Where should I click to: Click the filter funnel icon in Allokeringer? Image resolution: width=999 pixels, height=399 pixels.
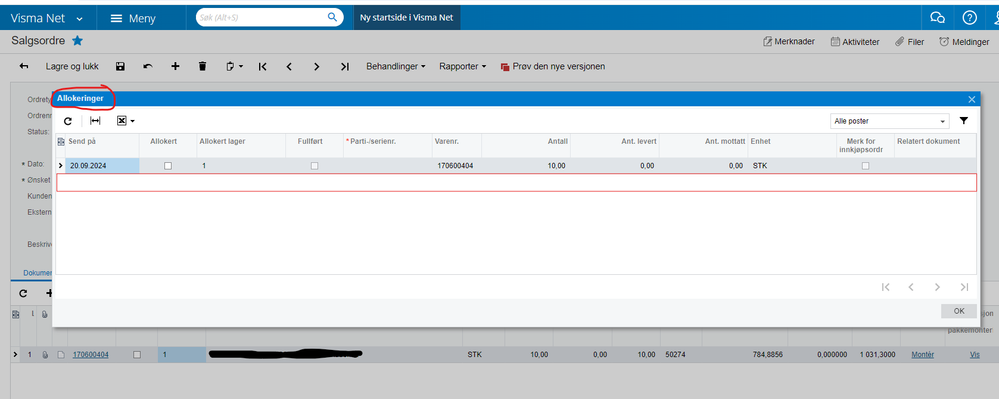tap(964, 120)
